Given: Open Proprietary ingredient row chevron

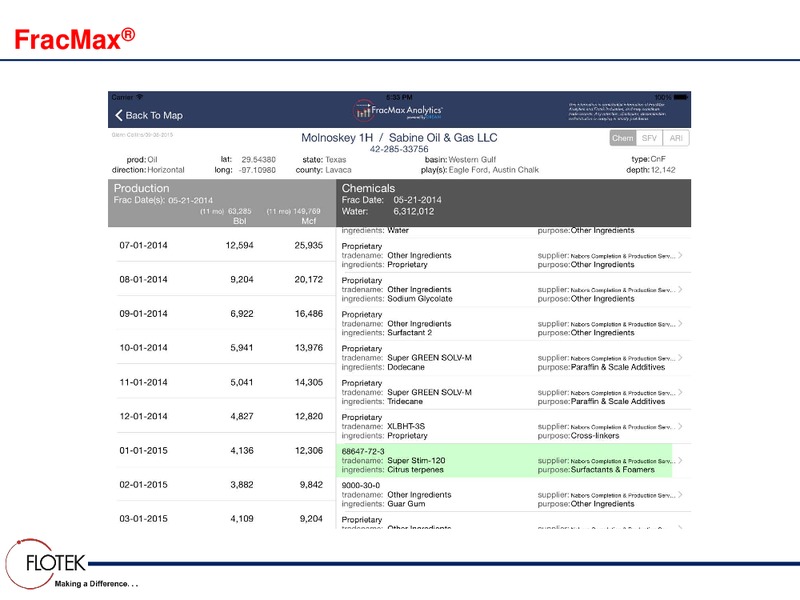Looking at the screenshot, I should point(680,255).
